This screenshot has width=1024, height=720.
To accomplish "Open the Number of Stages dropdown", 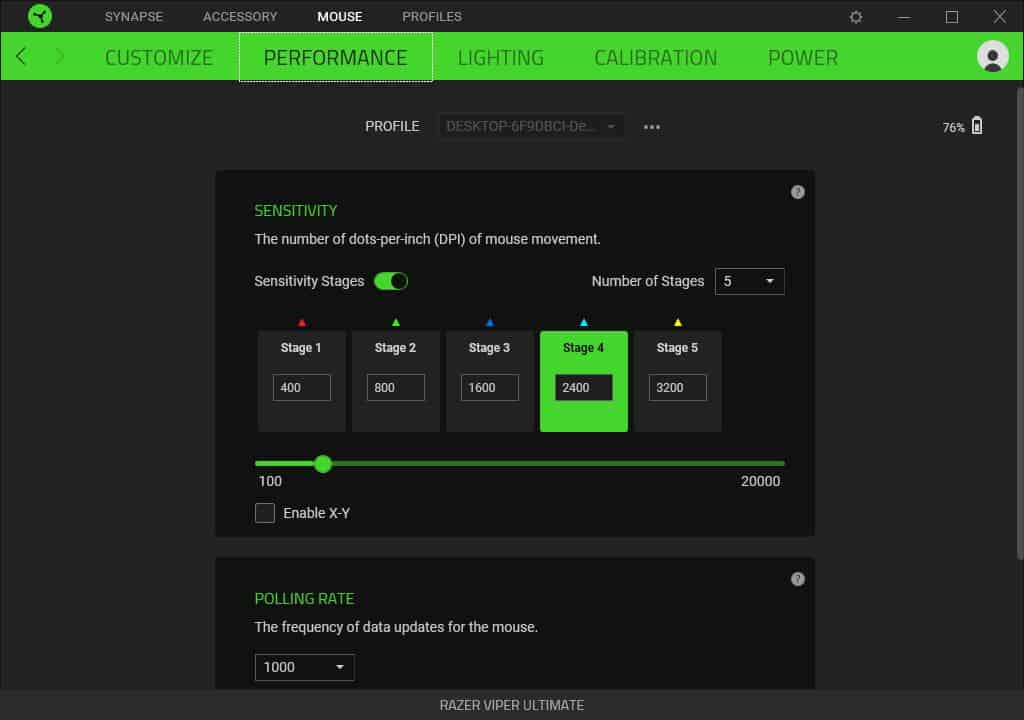I will [749, 281].
